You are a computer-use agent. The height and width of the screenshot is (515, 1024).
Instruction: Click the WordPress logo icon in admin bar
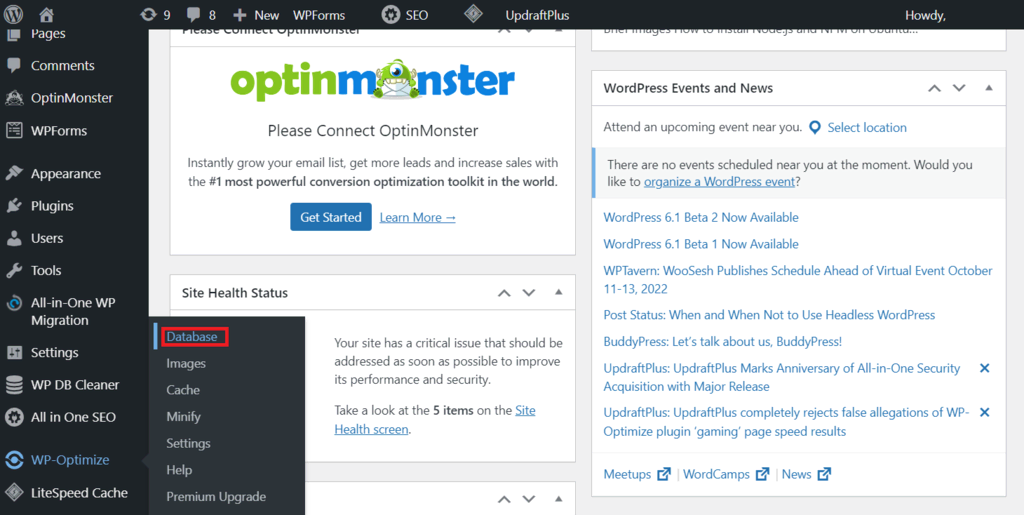click(x=14, y=14)
